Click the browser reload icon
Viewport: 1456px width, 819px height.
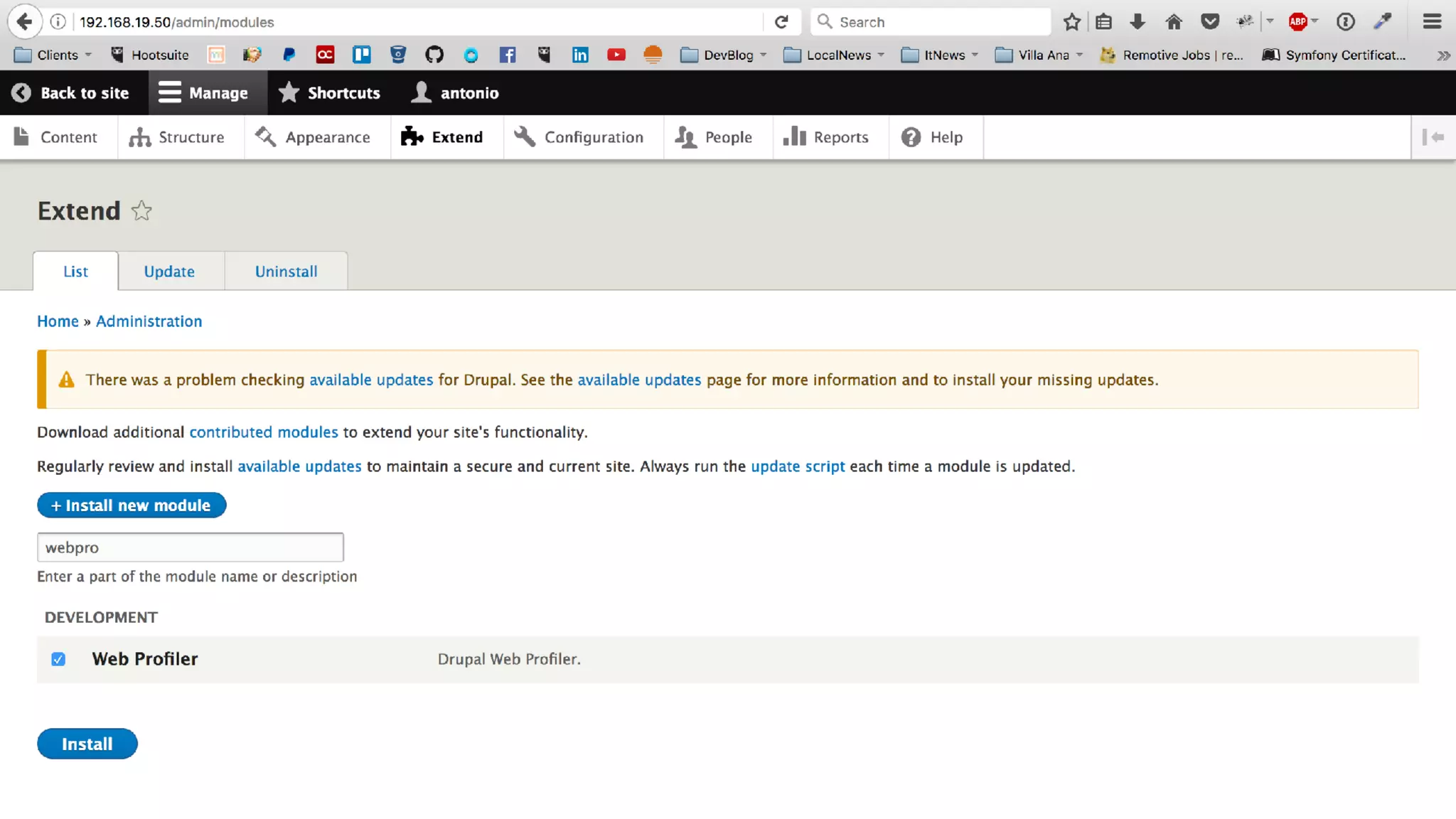click(x=781, y=22)
